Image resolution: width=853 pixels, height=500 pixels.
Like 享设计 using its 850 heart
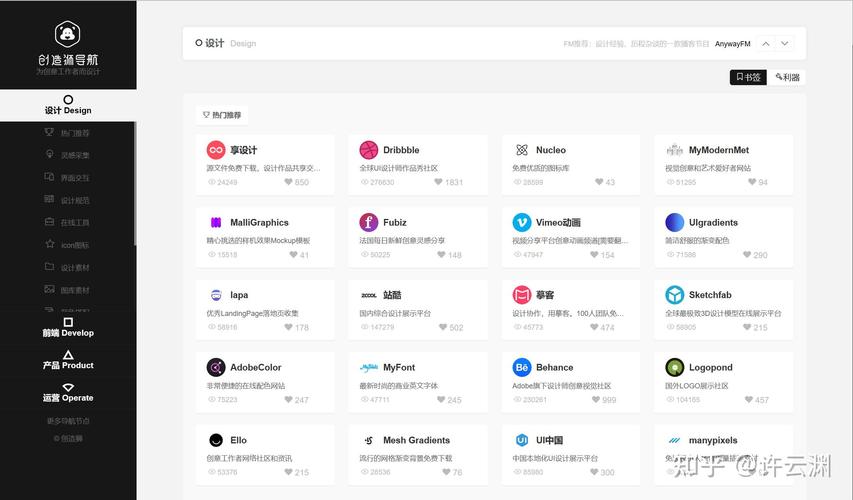point(288,182)
